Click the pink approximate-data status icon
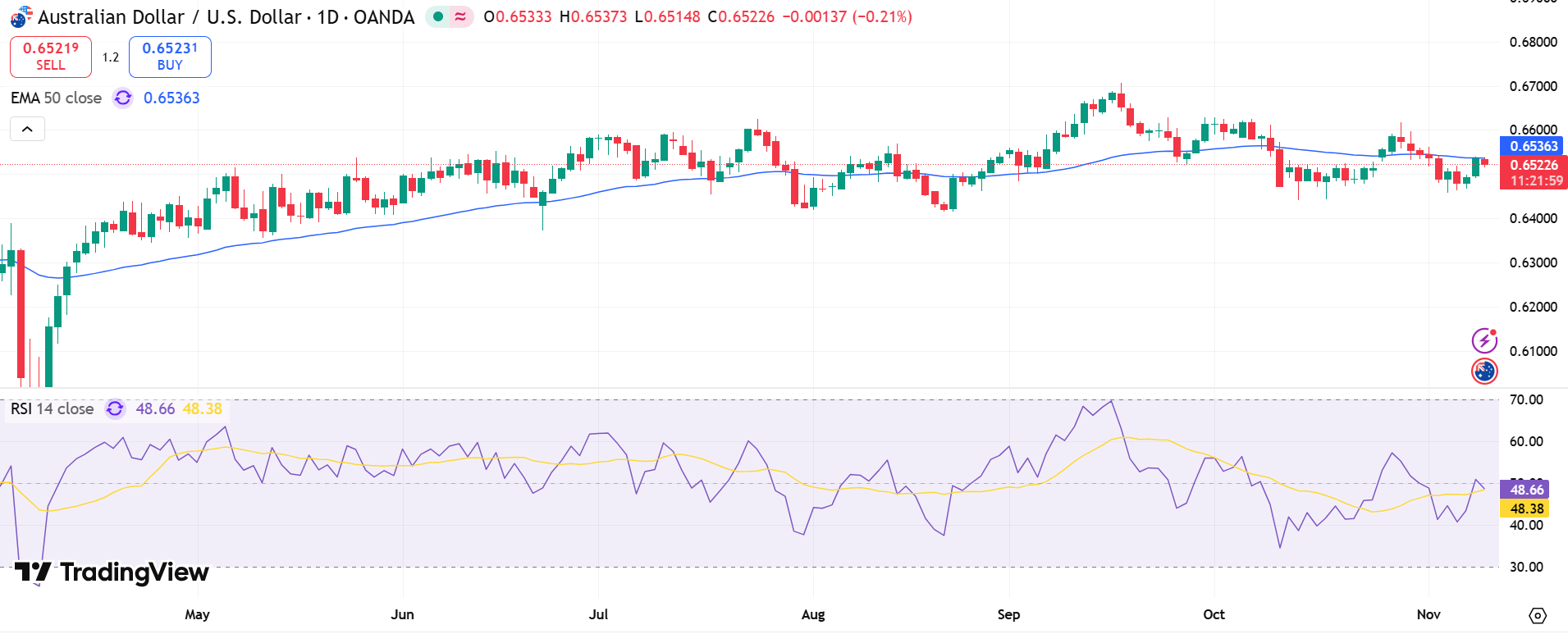The width and height of the screenshot is (1568, 634). pos(460,16)
